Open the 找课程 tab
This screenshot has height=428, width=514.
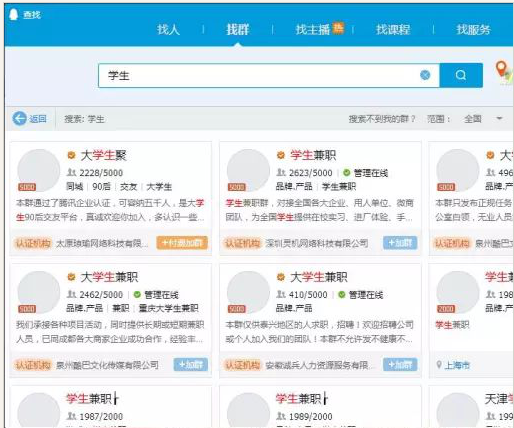[x=393, y=30]
